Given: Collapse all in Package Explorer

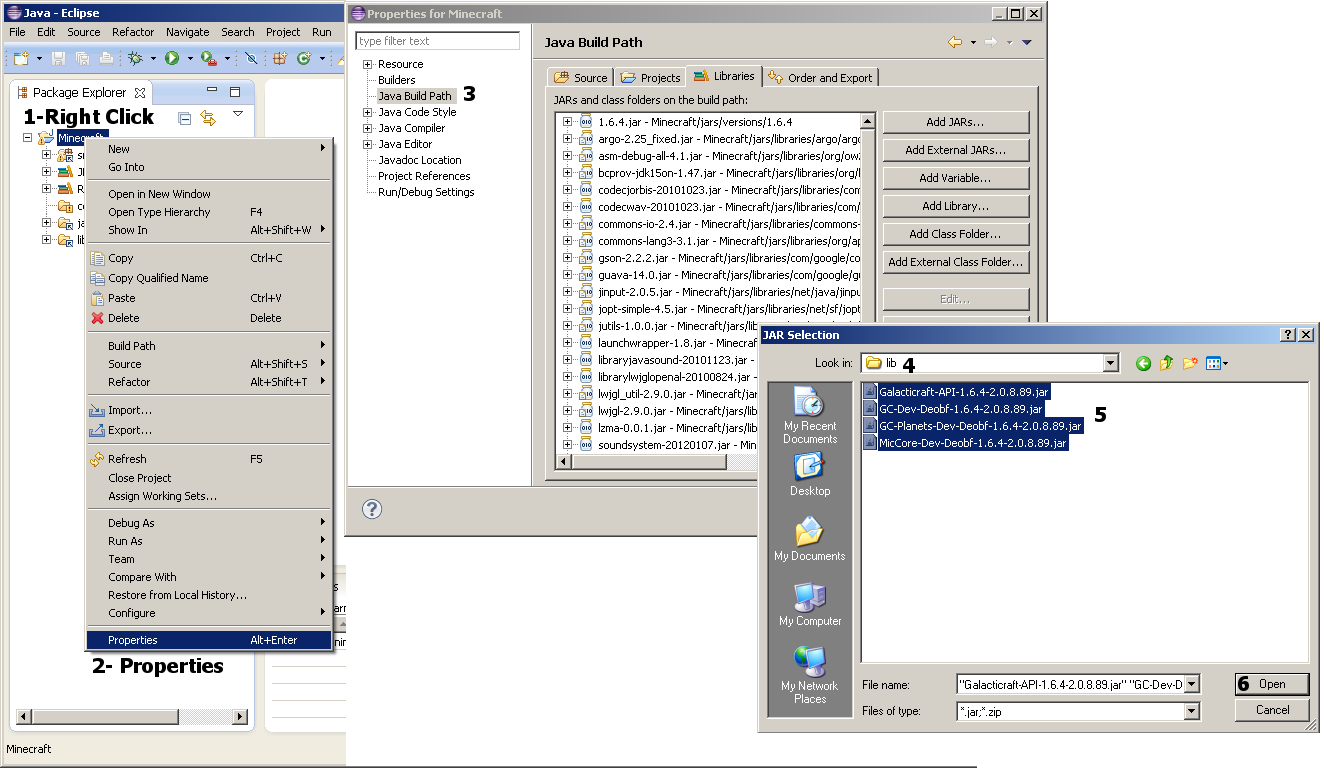Looking at the screenshot, I should [184, 118].
